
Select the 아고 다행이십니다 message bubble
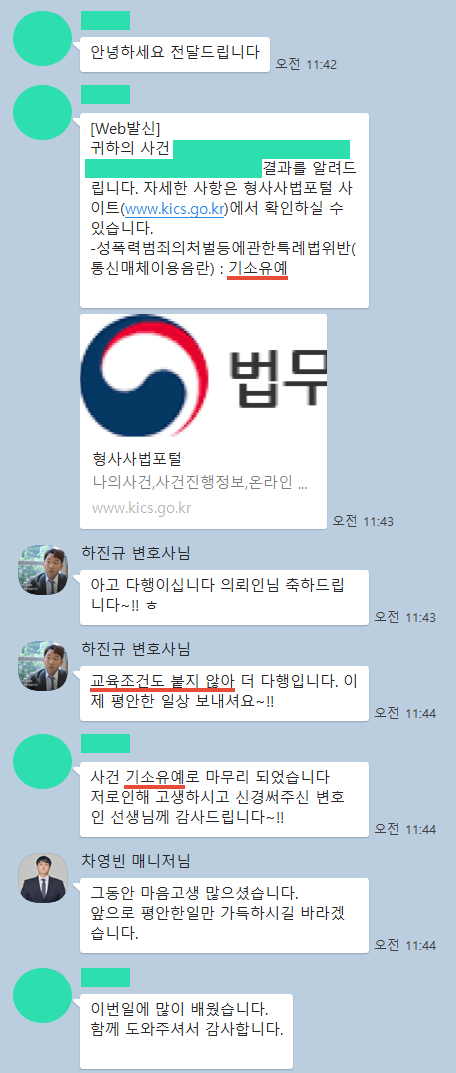[x=225, y=597]
